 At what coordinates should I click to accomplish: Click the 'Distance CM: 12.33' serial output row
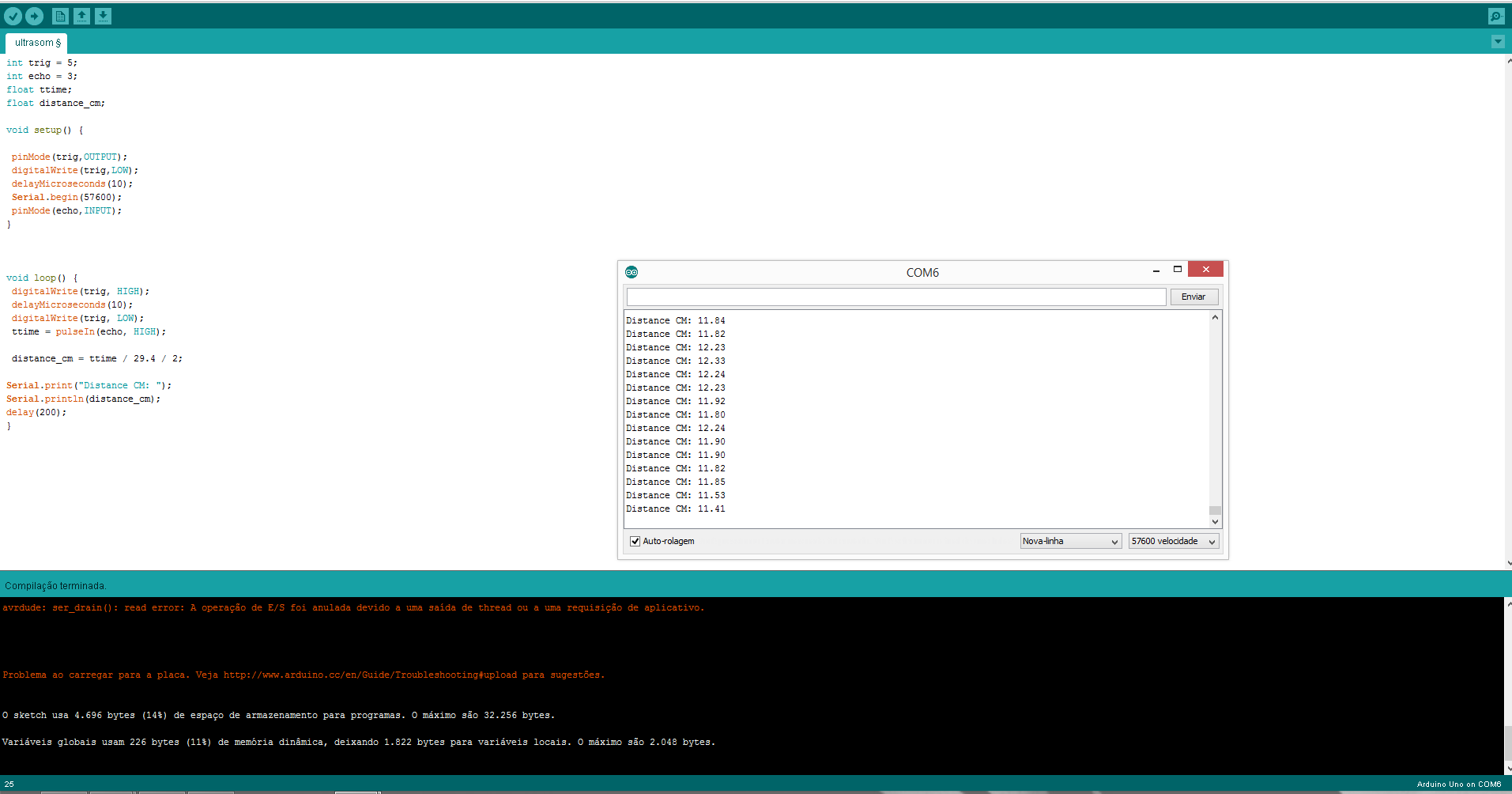click(676, 361)
